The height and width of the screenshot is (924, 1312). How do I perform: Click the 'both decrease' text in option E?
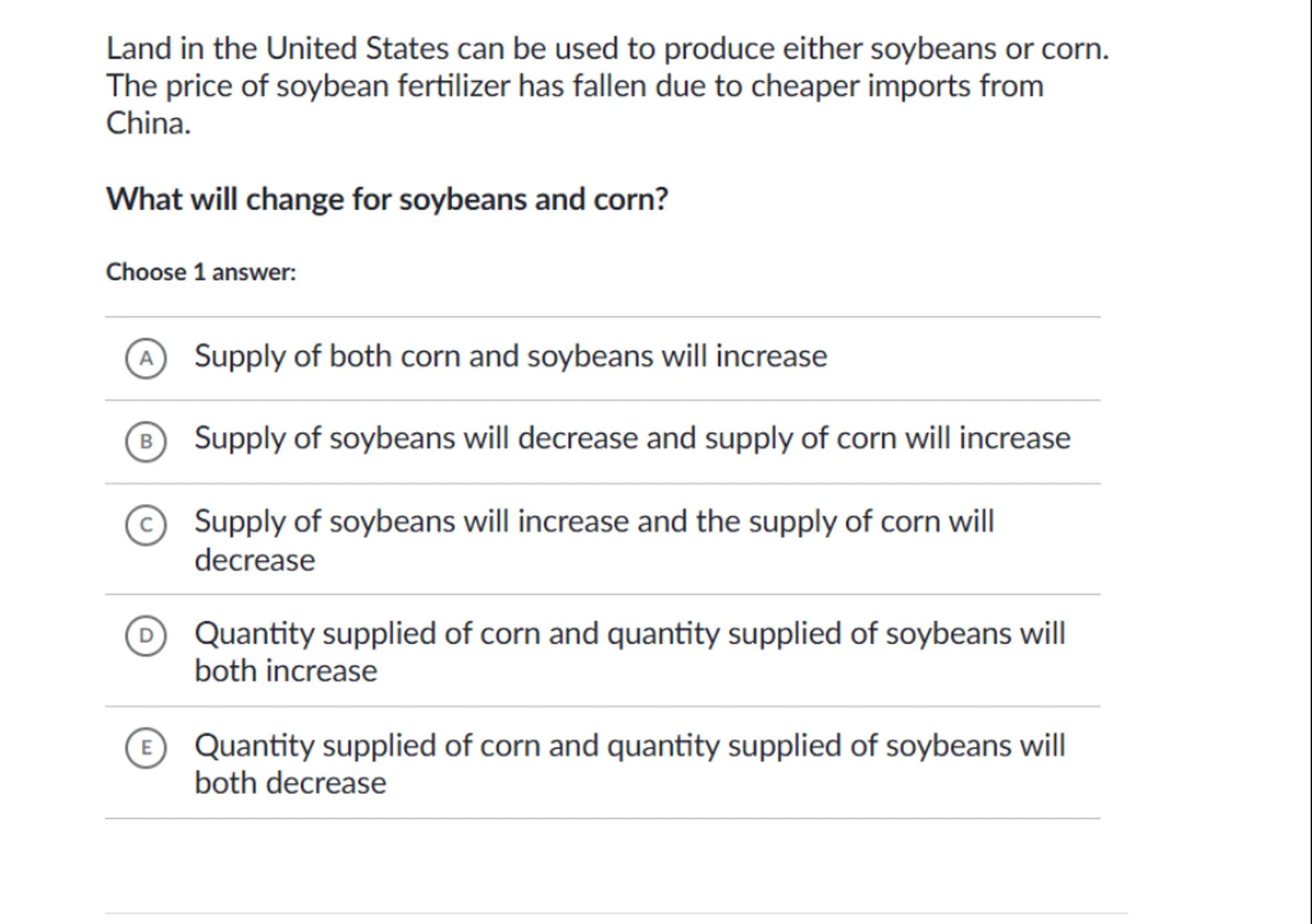pyautogui.click(x=290, y=783)
